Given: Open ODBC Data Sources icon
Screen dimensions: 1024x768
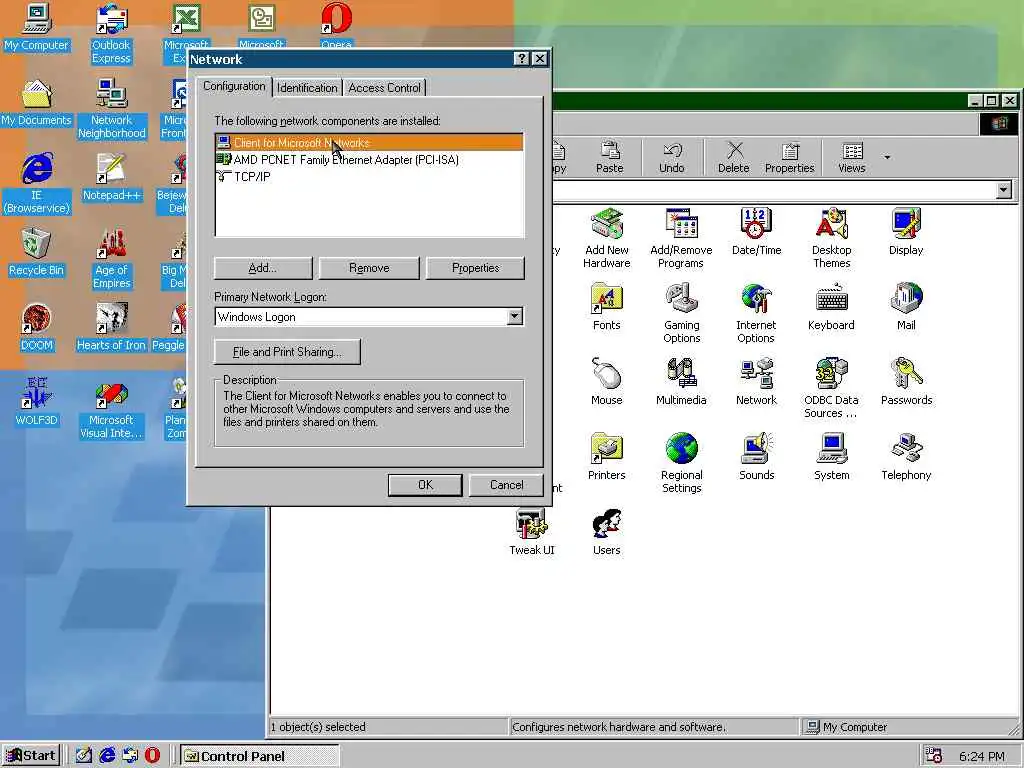Looking at the screenshot, I should click(831, 388).
